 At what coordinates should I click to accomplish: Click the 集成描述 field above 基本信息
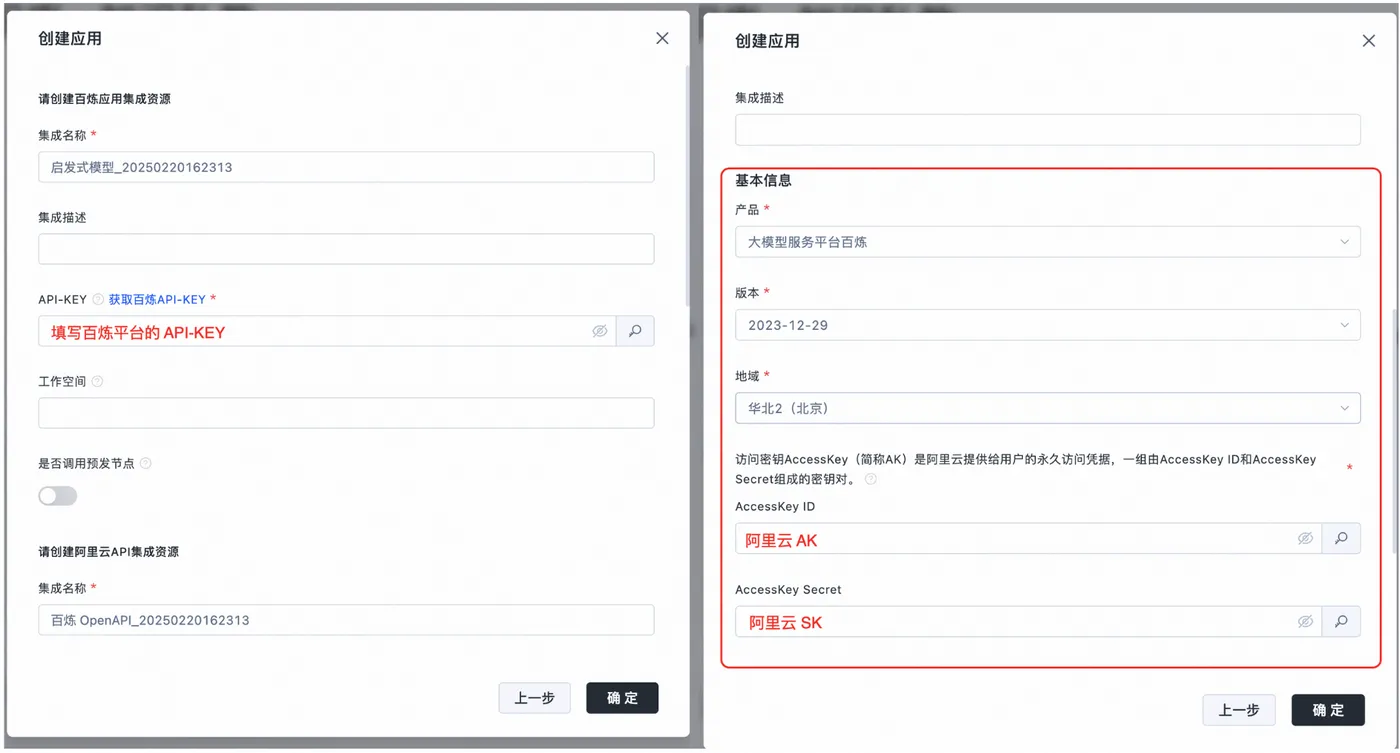(x=1048, y=129)
